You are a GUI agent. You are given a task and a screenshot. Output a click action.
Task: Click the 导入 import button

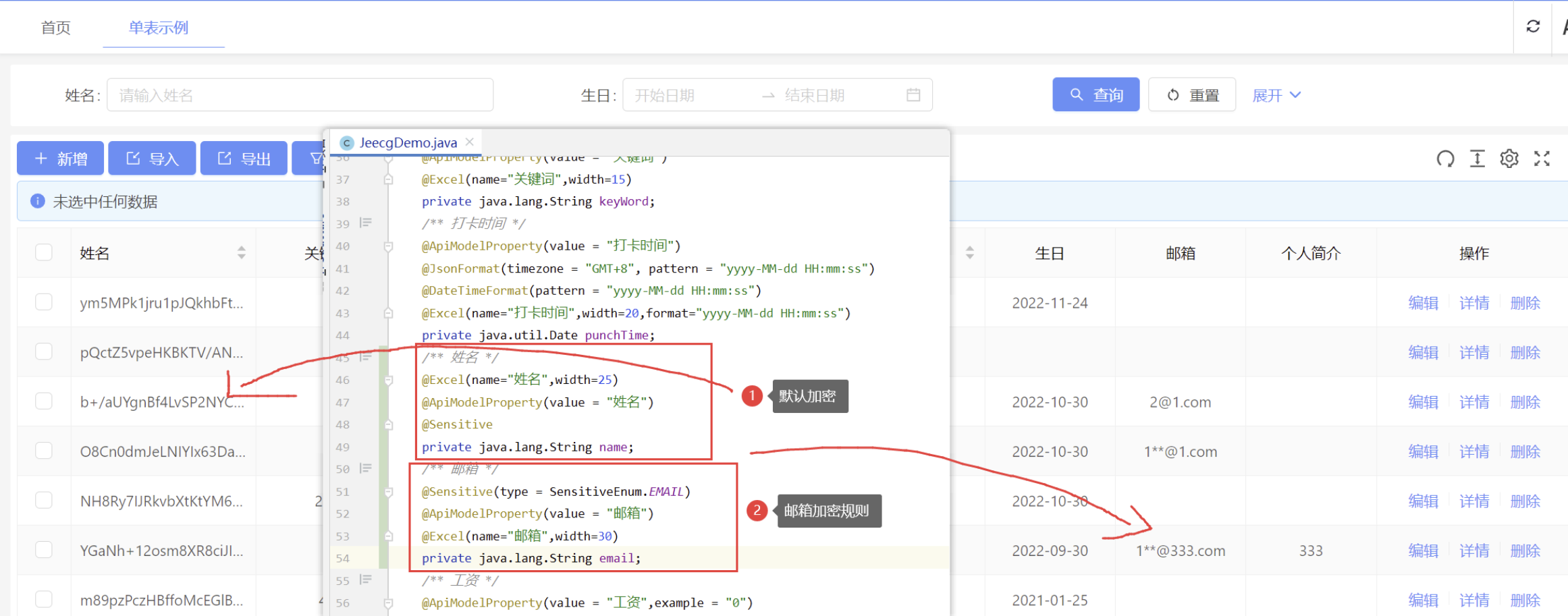pos(152,159)
